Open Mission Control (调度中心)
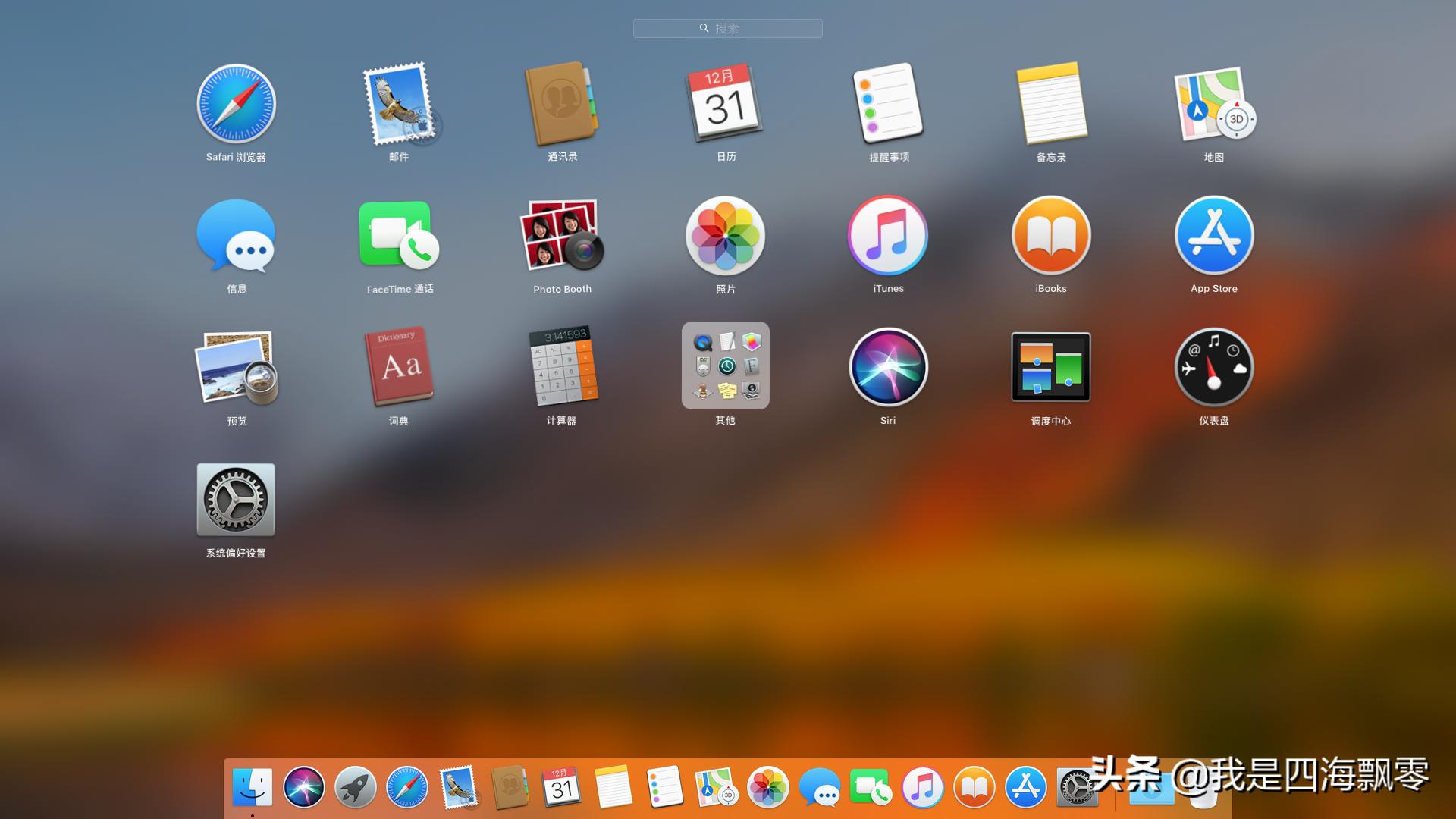Image resolution: width=1456 pixels, height=819 pixels. coord(1051,368)
